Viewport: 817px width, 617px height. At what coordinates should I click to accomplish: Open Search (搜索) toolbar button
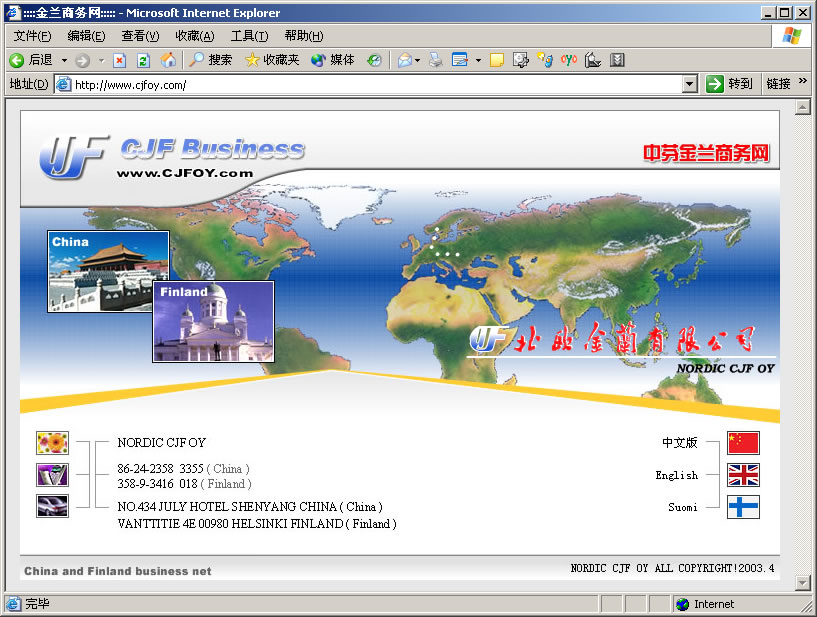(210, 60)
